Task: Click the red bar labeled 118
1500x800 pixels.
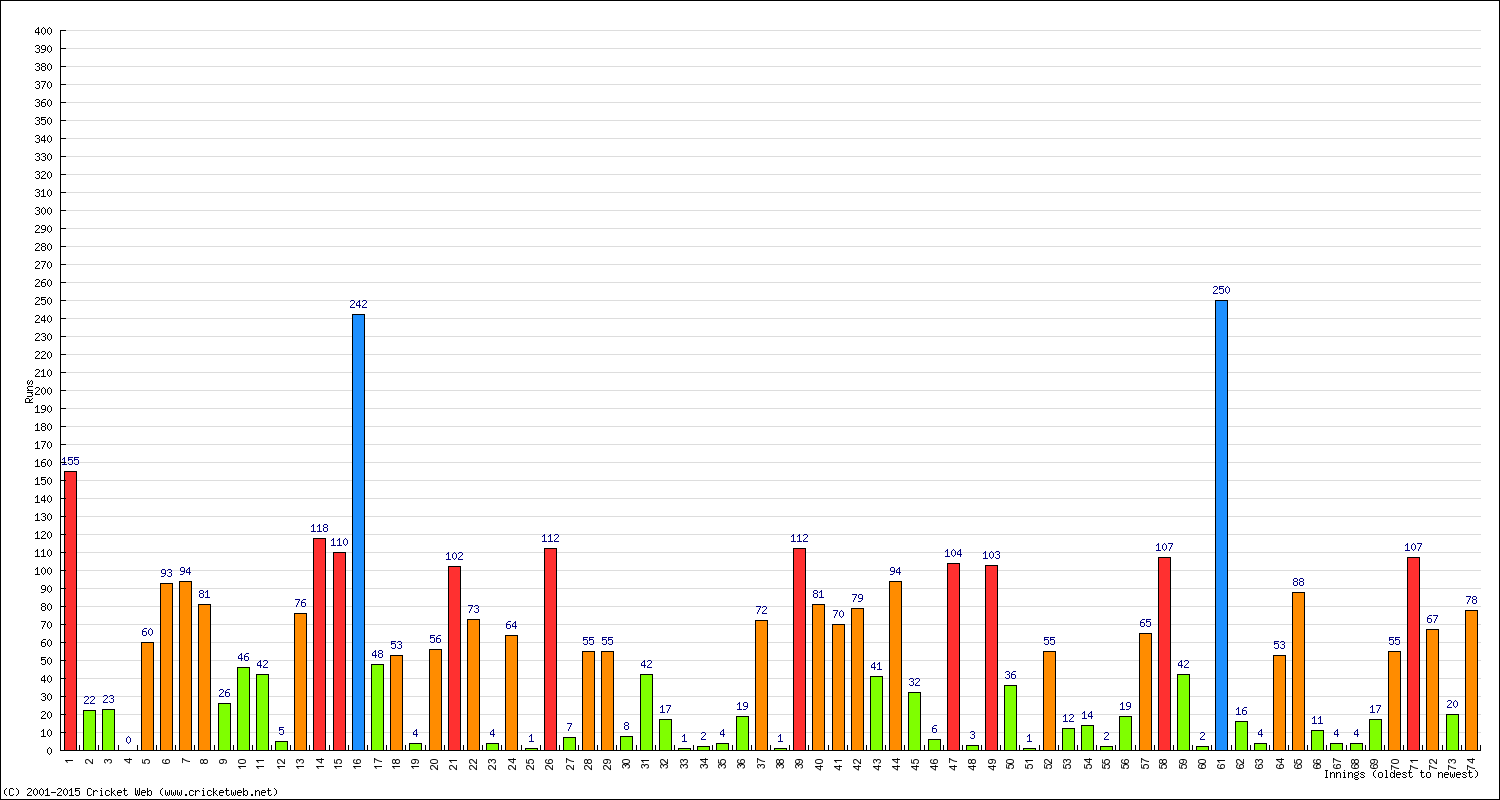Action: 319,644
